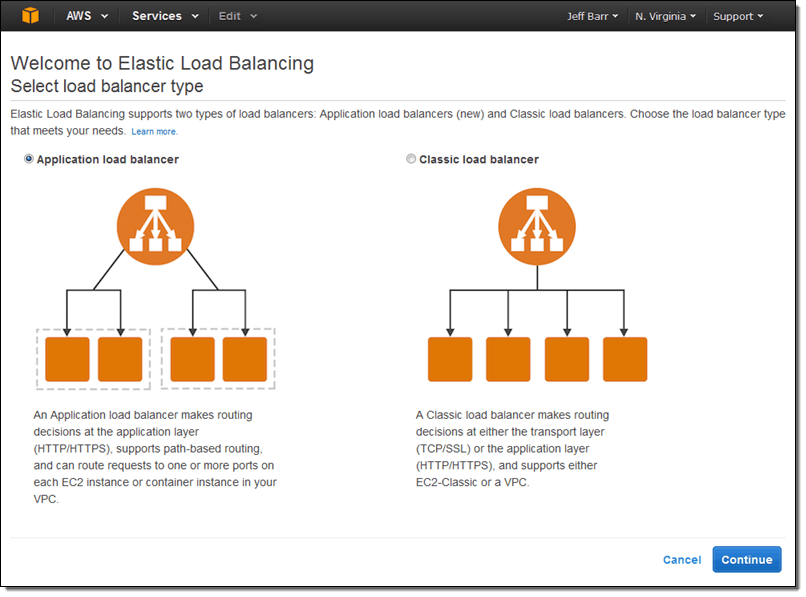806x597 pixels.
Task: Open the Learn more link
Action: (x=154, y=132)
